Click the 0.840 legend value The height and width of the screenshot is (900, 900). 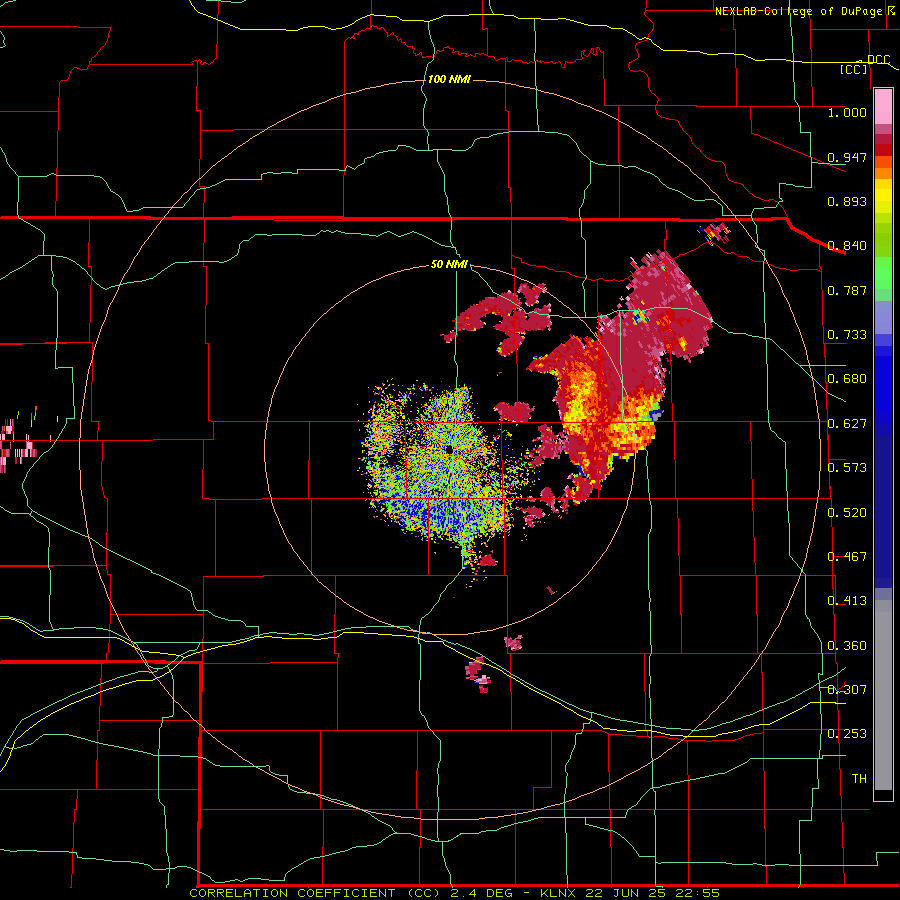coord(847,246)
